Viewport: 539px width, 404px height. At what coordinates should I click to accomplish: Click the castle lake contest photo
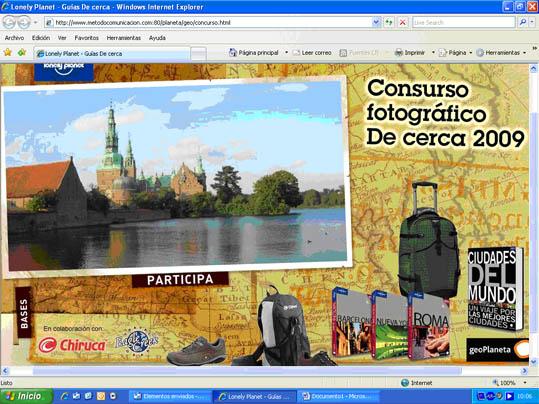click(176, 176)
